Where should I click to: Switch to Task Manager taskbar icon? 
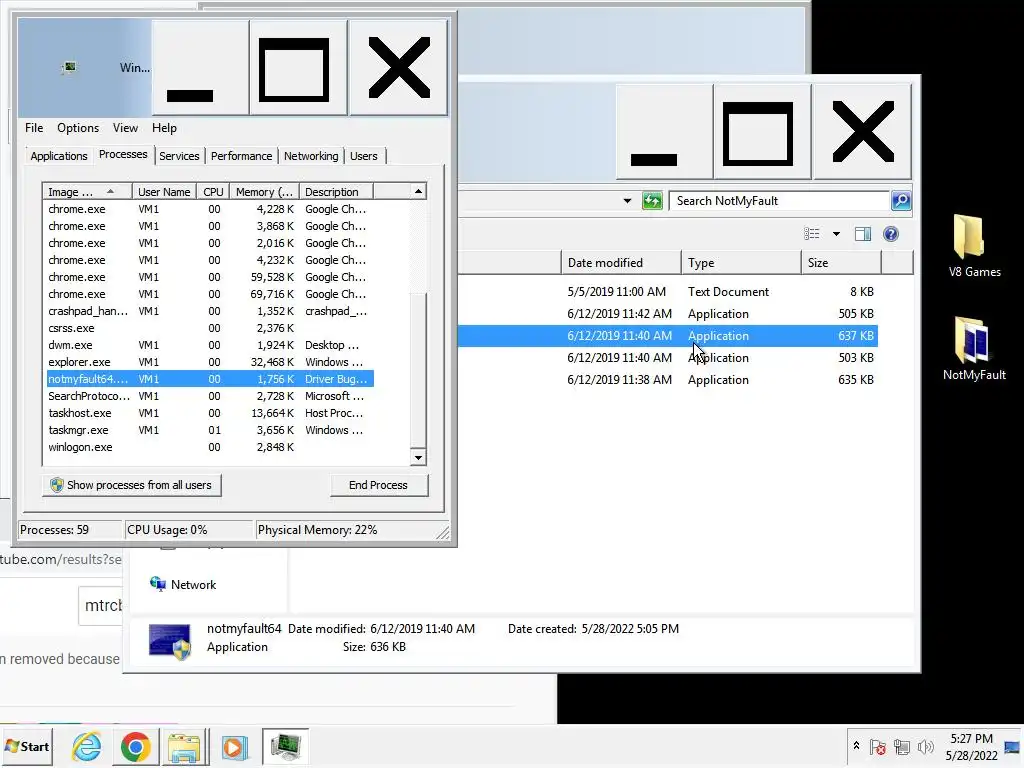285,746
